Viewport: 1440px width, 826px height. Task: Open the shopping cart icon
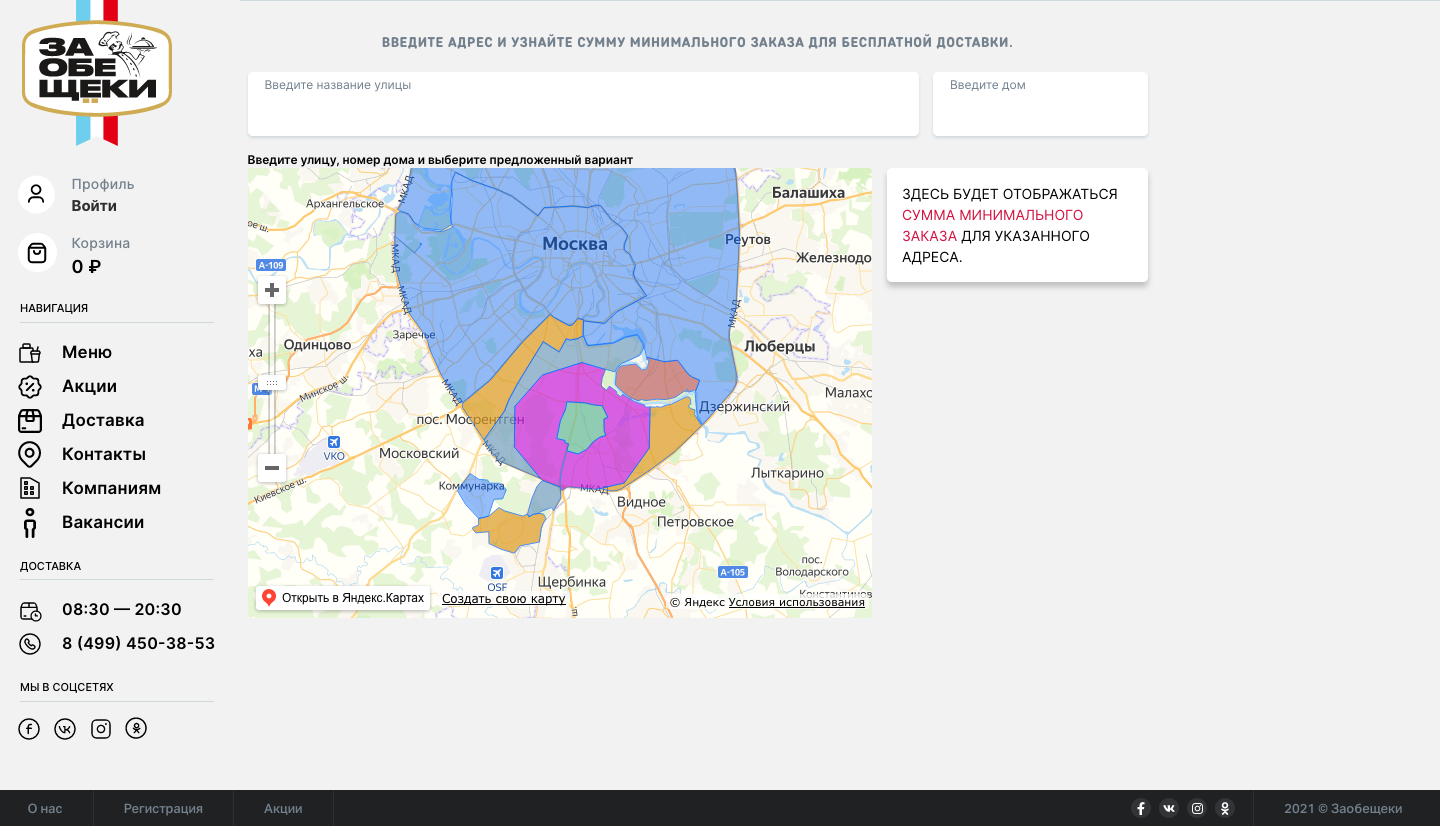tap(37, 253)
